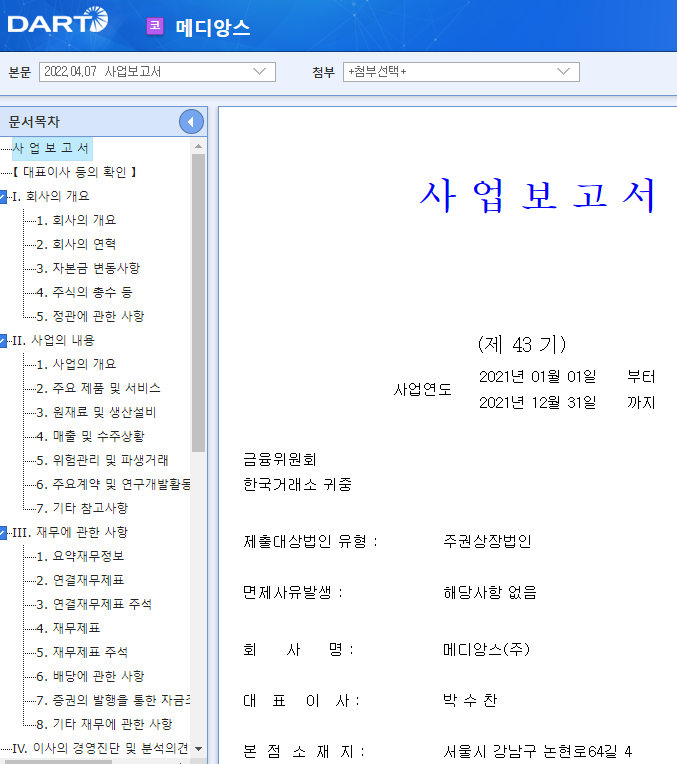Click the address 서울시 강남구 논현로64길 4
The height and width of the screenshot is (764, 677).
coord(538,751)
